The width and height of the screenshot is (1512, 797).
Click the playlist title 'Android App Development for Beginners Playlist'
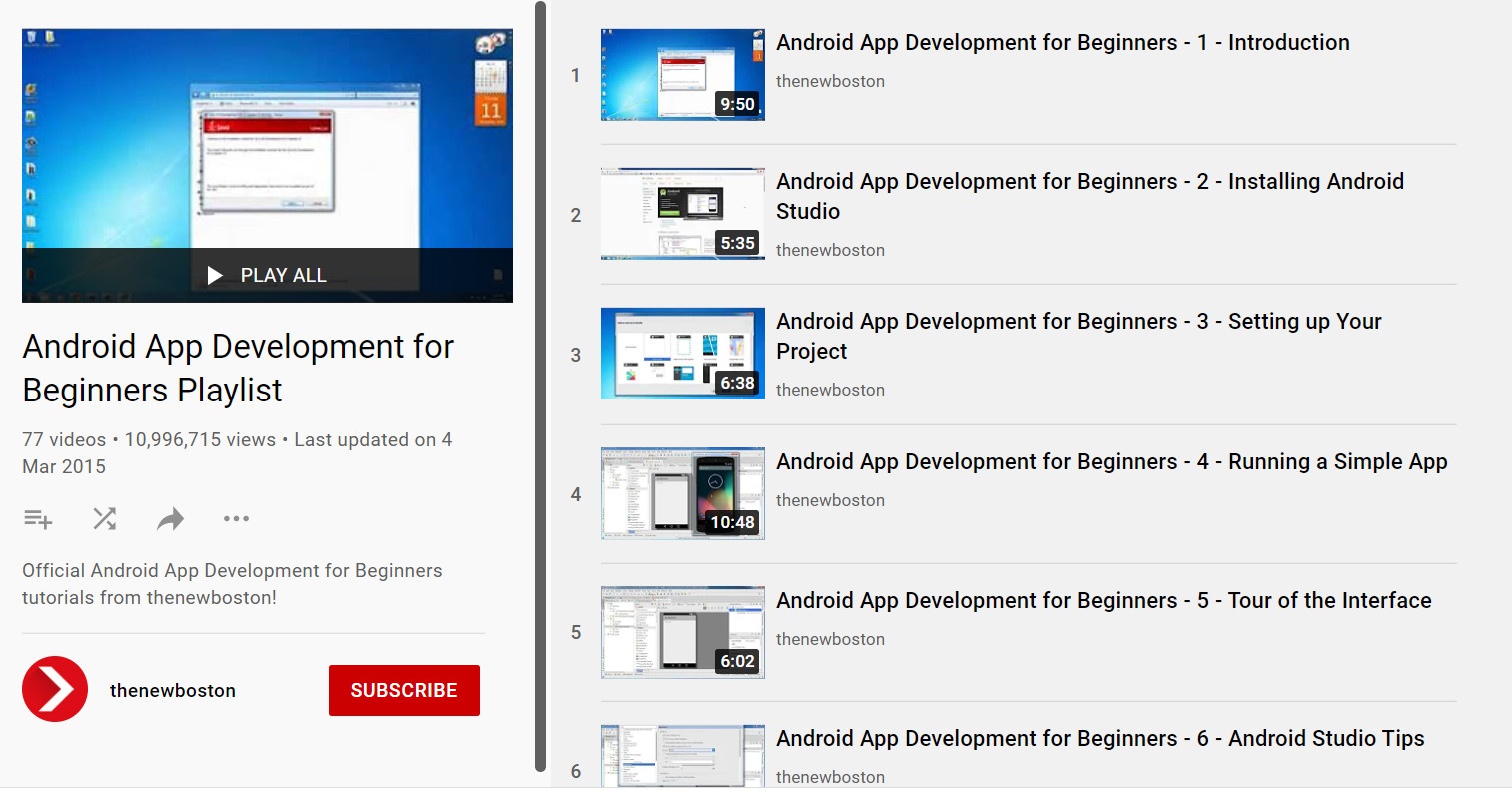pyautogui.click(x=238, y=368)
